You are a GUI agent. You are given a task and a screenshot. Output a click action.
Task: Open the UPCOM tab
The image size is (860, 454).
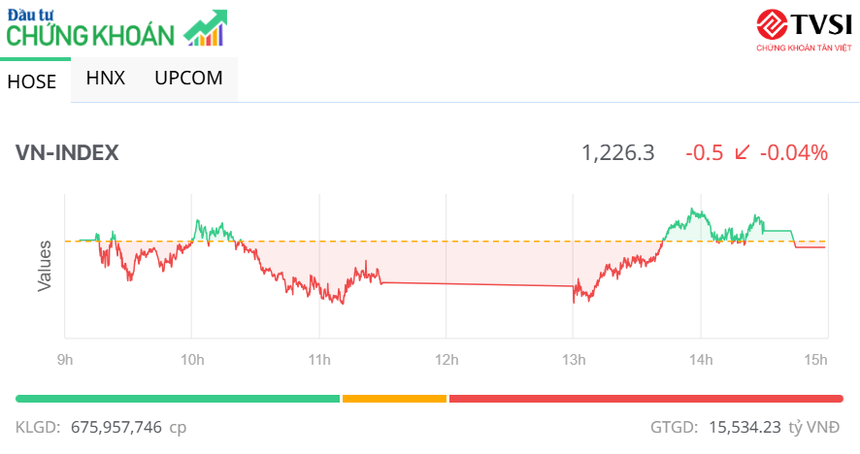click(188, 78)
